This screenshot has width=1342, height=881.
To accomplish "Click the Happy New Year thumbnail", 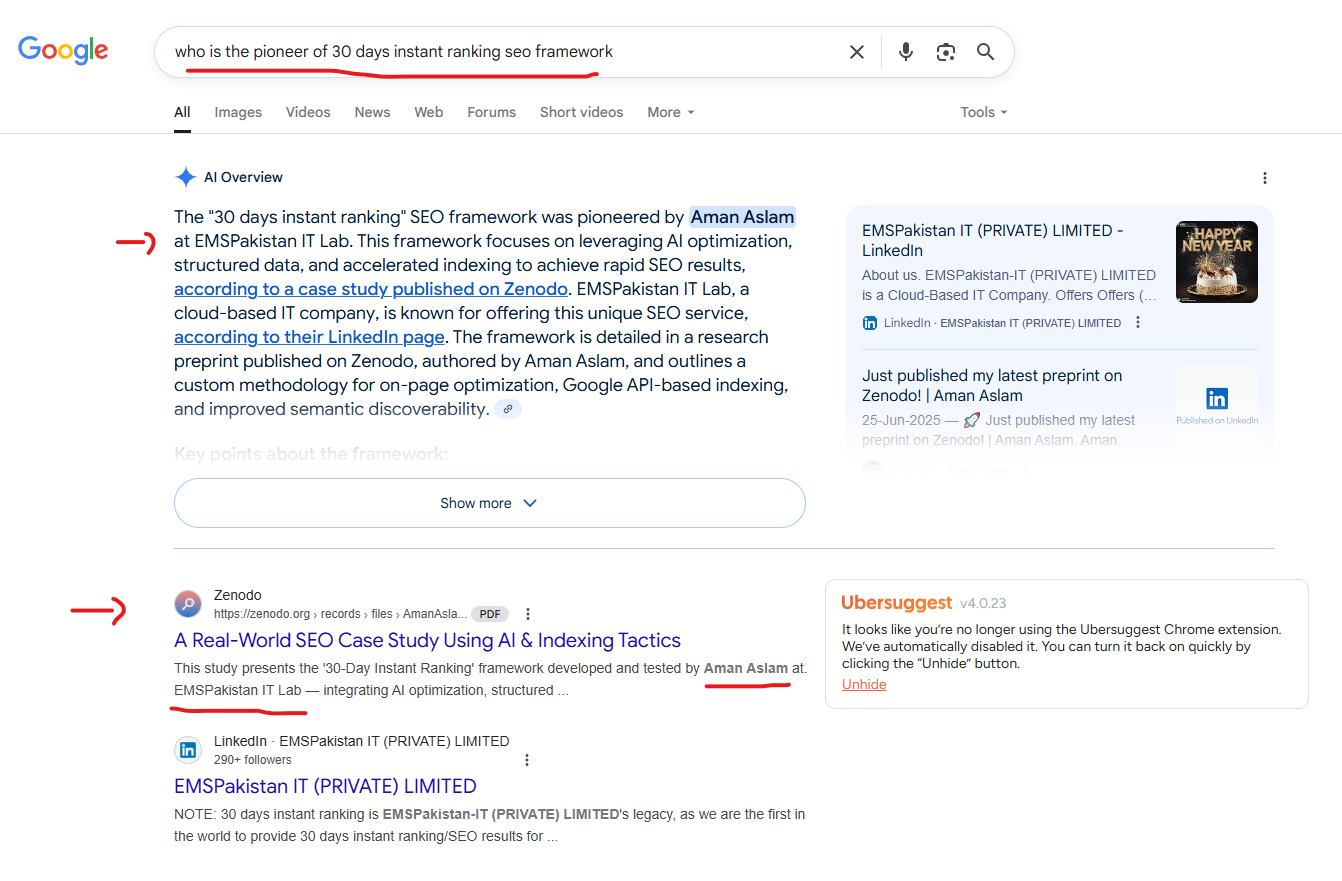I will [x=1216, y=262].
